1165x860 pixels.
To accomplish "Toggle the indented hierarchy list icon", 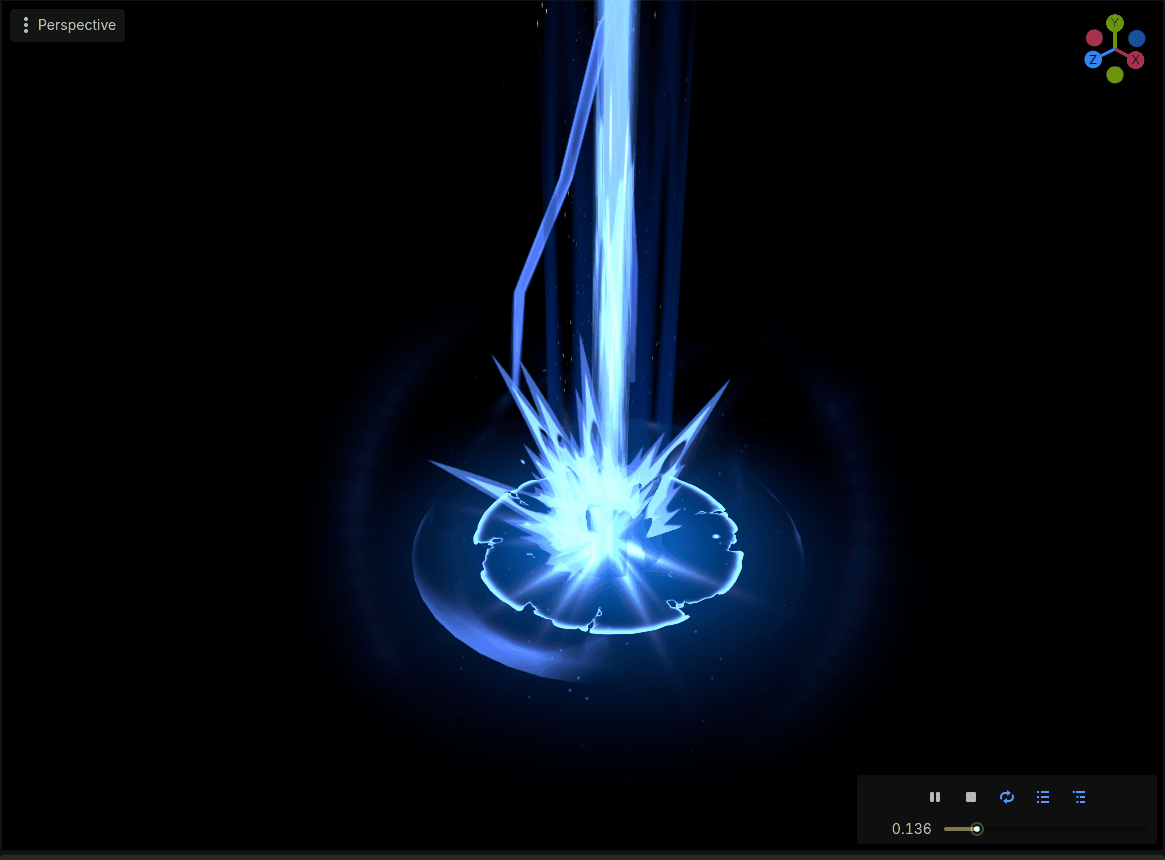I will point(1080,797).
